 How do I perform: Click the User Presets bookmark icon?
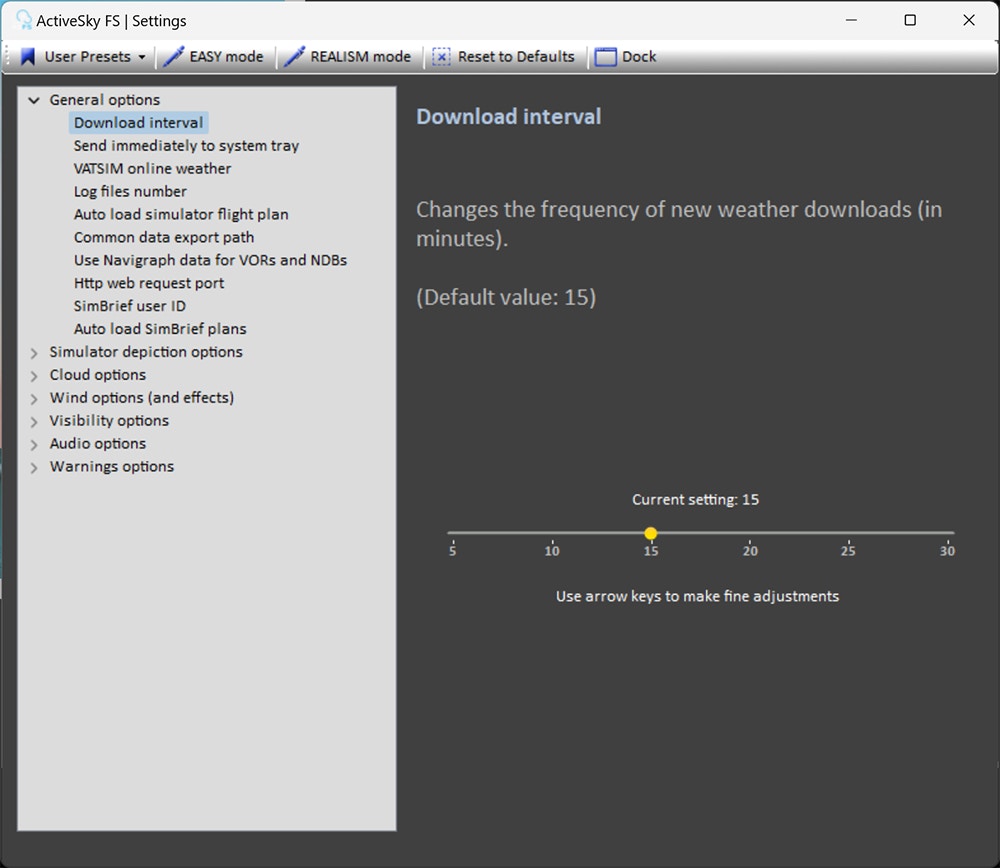(x=28, y=57)
